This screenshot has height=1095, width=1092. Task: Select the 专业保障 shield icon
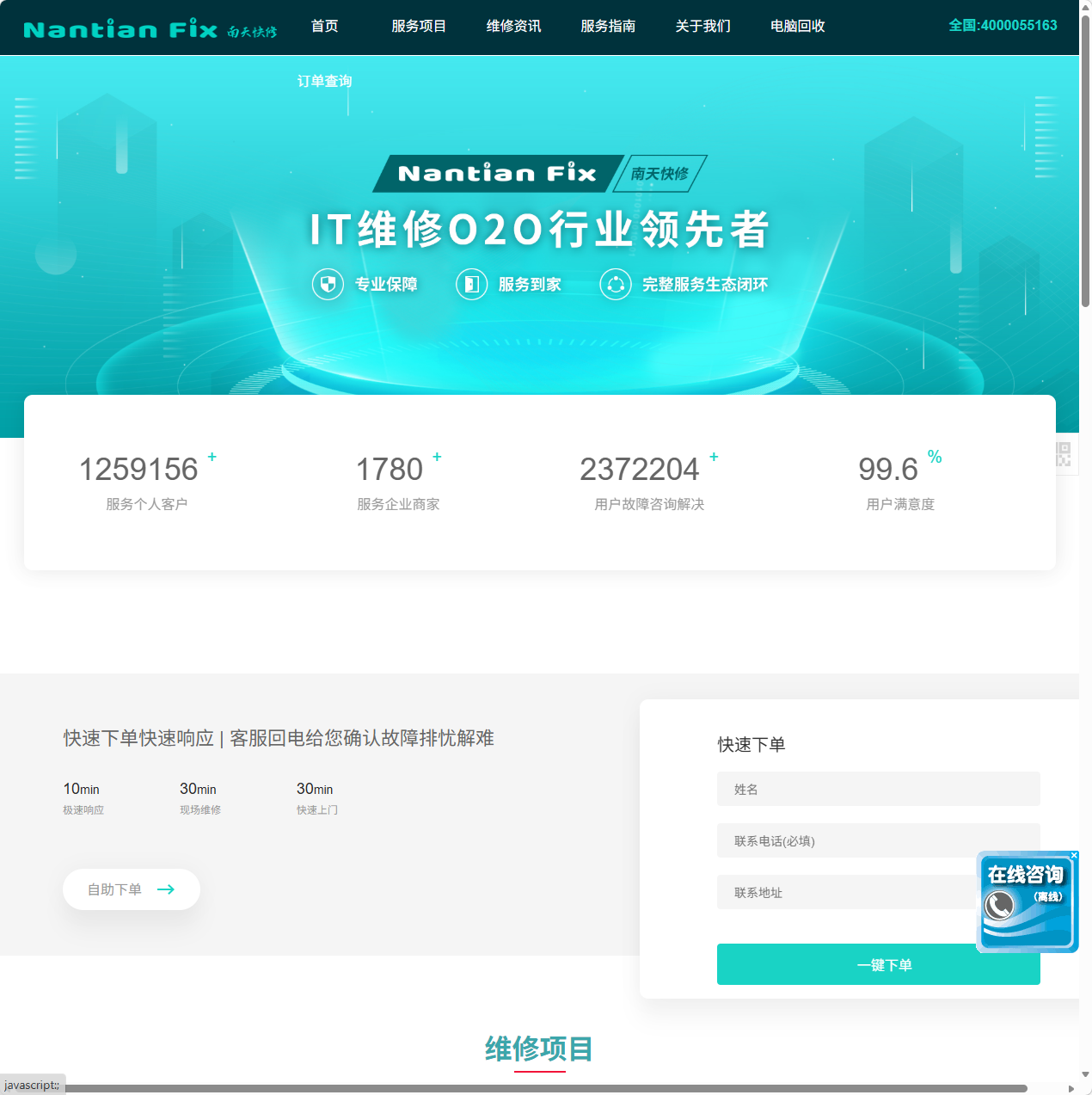[328, 284]
